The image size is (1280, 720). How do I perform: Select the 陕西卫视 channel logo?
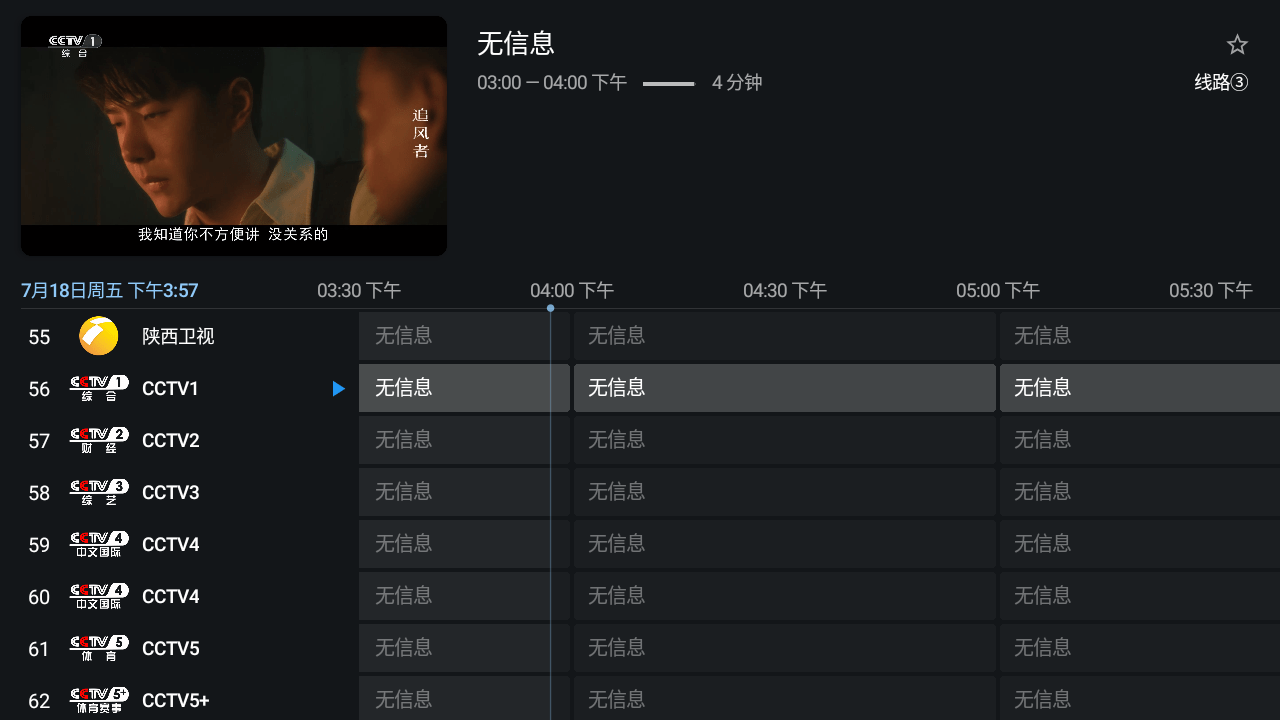pos(98,336)
